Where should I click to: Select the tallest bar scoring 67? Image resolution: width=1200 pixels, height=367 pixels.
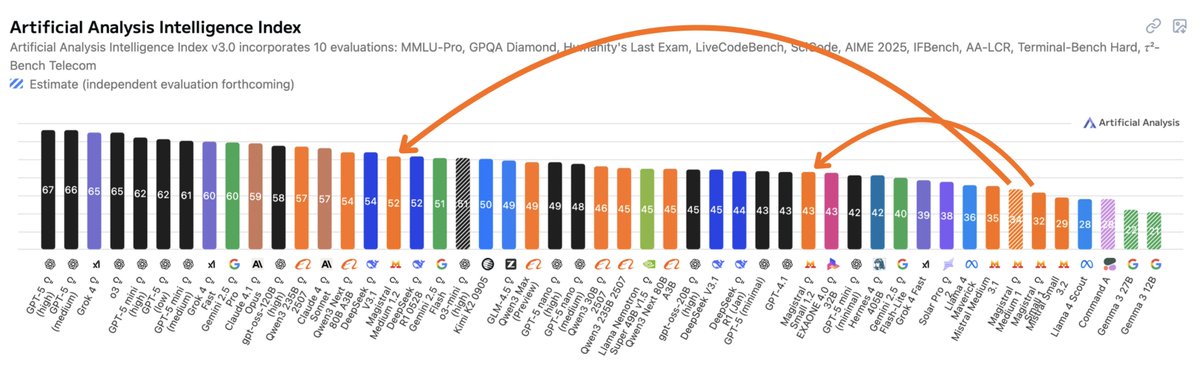coord(47,189)
